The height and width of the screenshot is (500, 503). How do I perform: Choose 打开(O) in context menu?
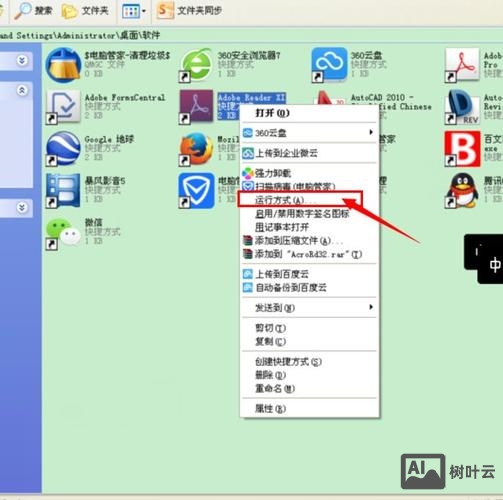[x=309, y=113]
